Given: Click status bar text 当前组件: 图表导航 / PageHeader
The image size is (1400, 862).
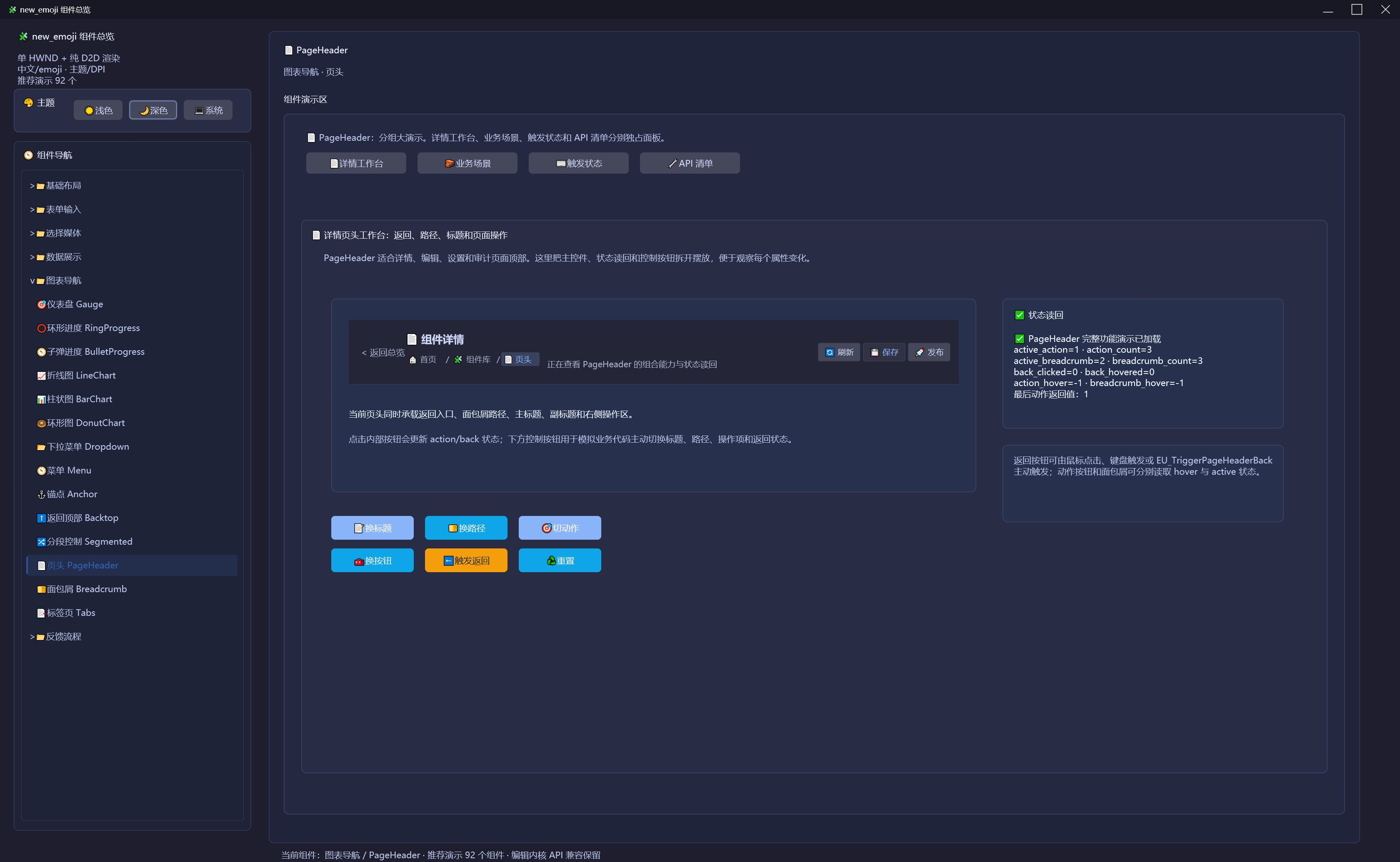Looking at the screenshot, I should click(351, 855).
